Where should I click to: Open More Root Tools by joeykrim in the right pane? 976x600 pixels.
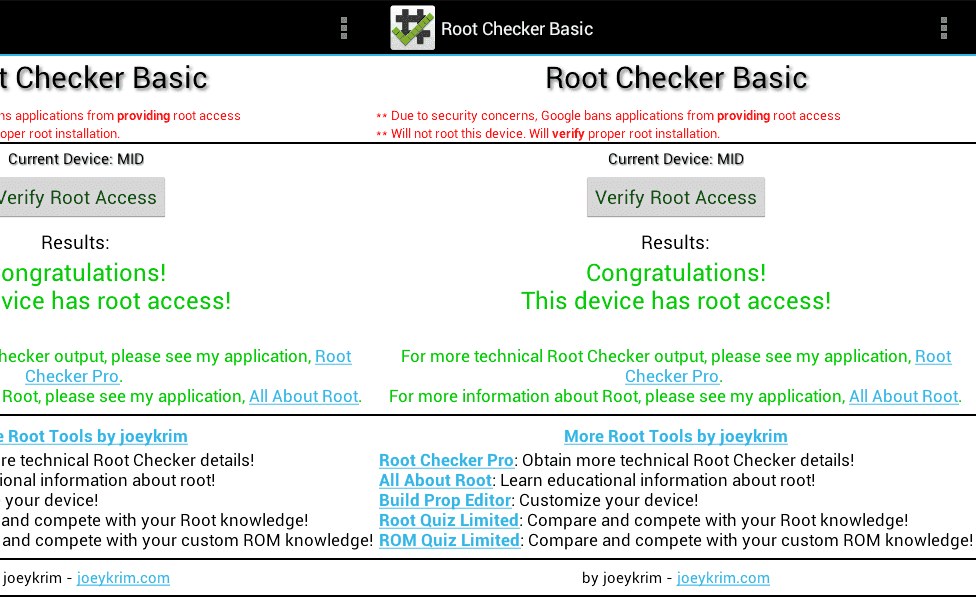675,436
